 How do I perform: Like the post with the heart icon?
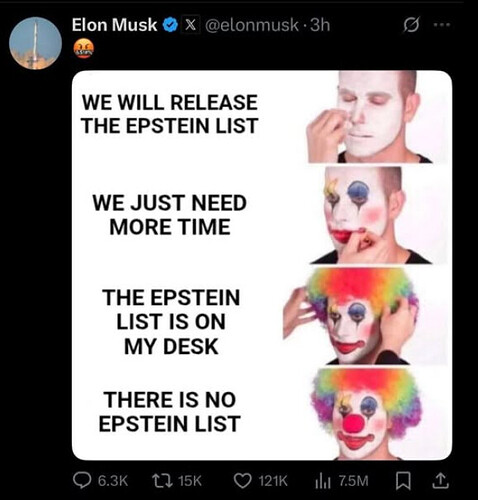(242, 480)
